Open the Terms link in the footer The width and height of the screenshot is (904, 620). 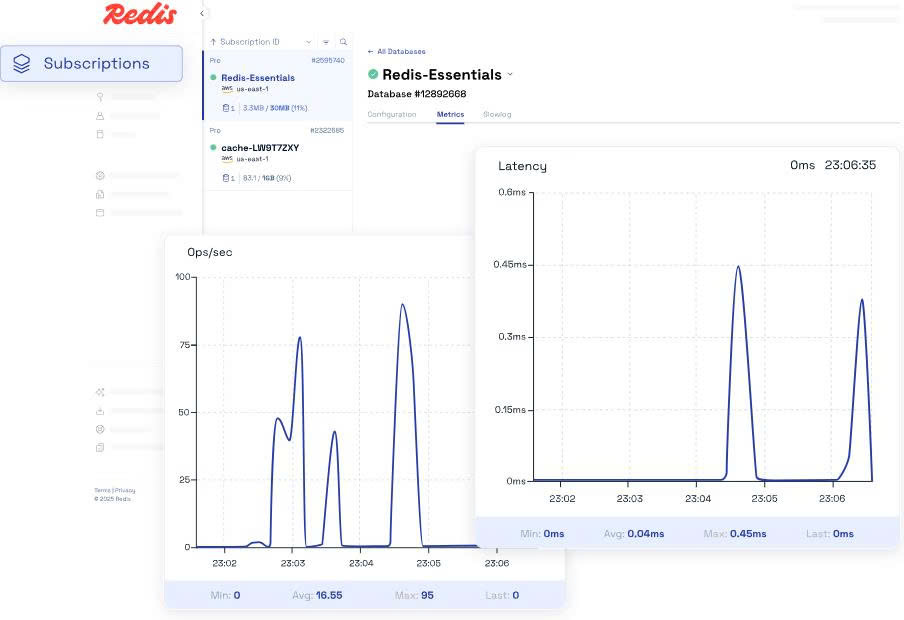tap(102, 490)
